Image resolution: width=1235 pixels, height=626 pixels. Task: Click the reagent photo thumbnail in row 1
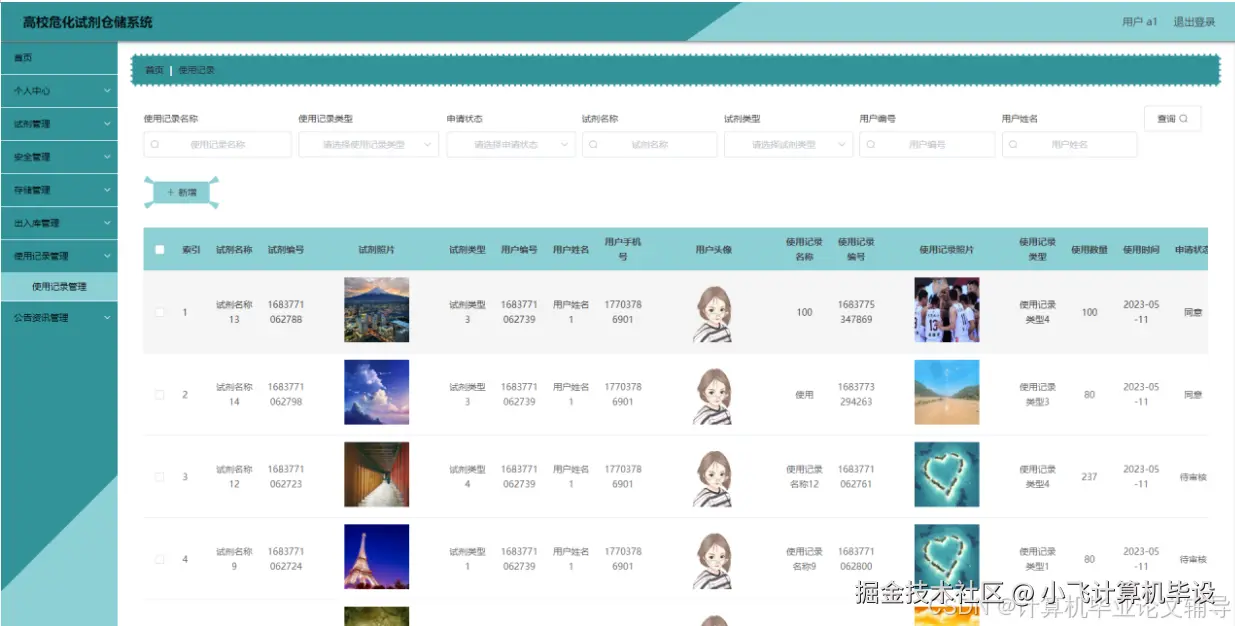coord(377,311)
